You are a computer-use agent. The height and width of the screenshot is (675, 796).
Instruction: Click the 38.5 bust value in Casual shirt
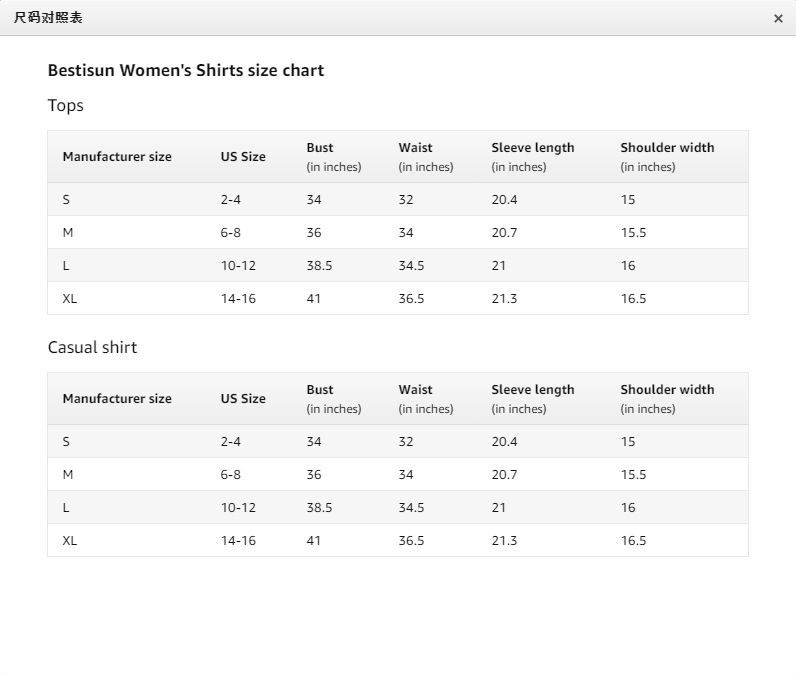click(x=319, y=507)
